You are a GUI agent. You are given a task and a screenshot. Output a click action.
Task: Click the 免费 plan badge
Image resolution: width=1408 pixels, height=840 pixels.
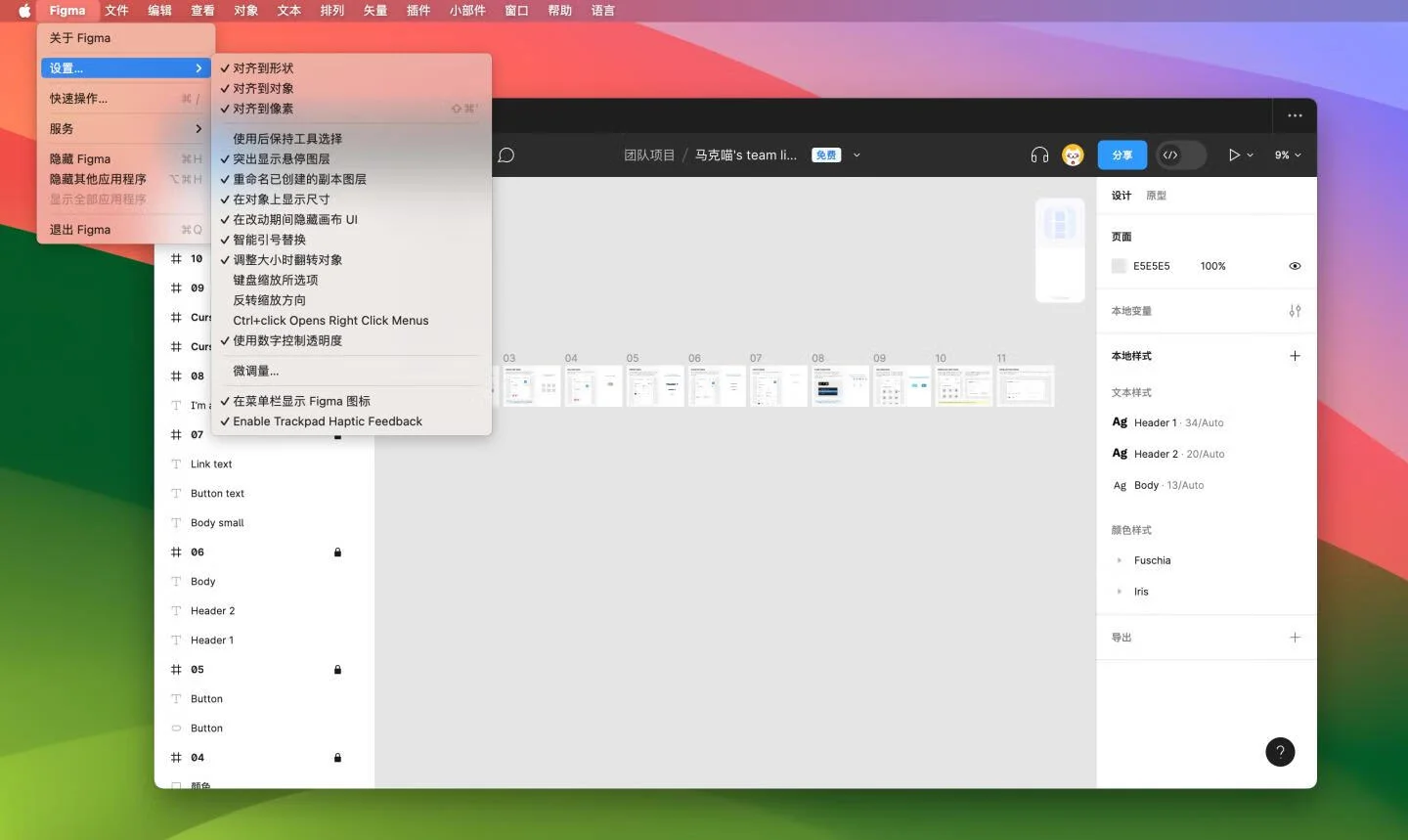[826, 155]
